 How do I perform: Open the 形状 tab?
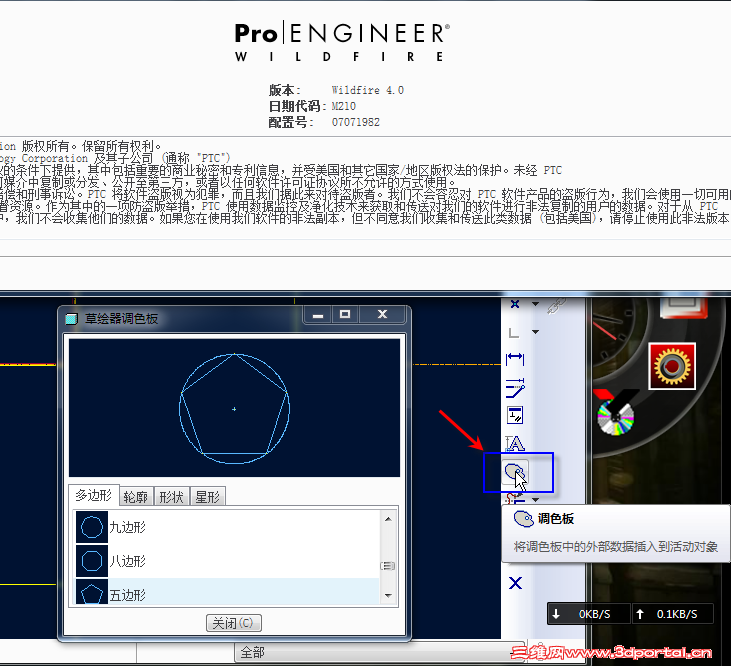click(172, 497)
